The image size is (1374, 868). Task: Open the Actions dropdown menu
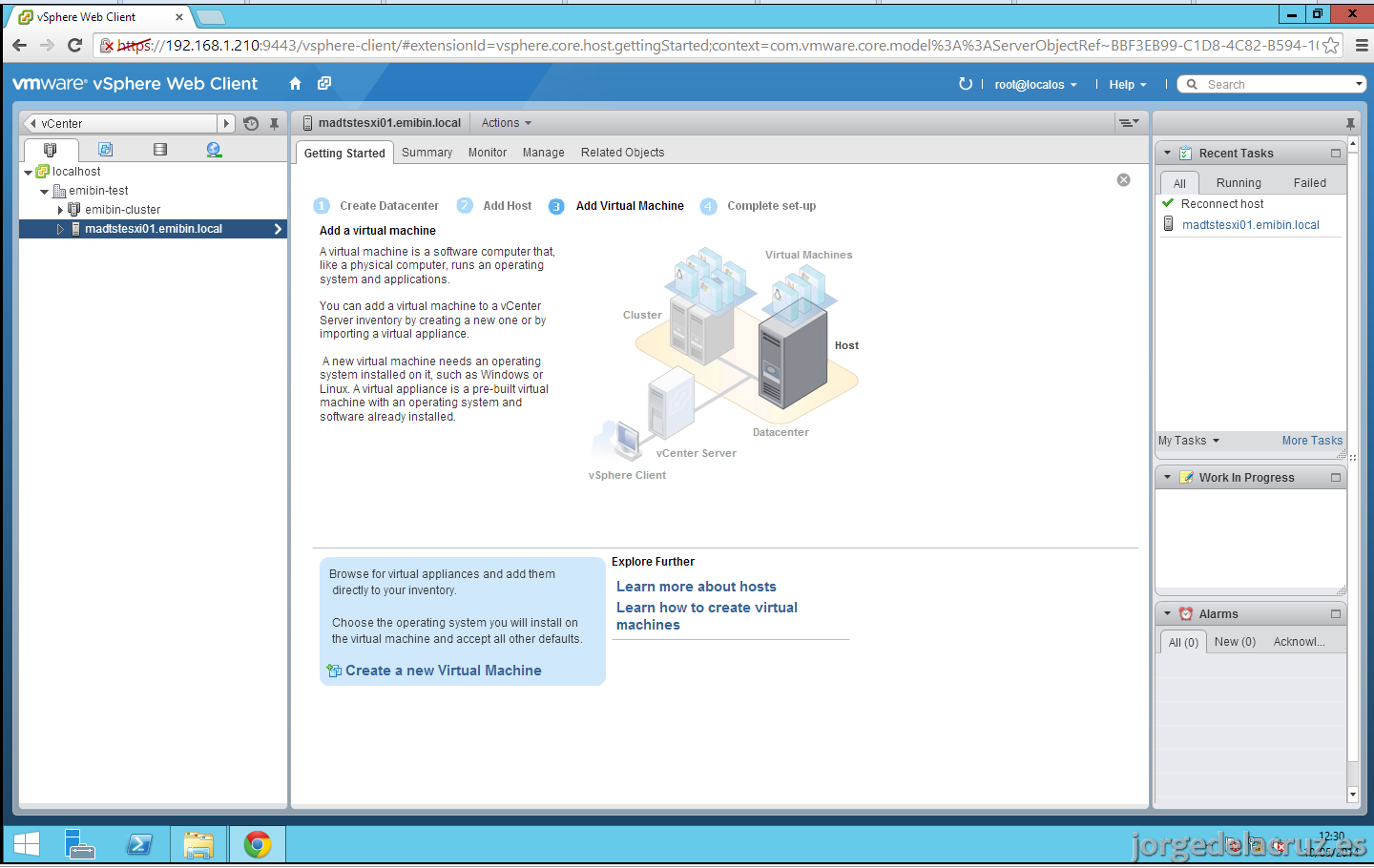point(507,123)
